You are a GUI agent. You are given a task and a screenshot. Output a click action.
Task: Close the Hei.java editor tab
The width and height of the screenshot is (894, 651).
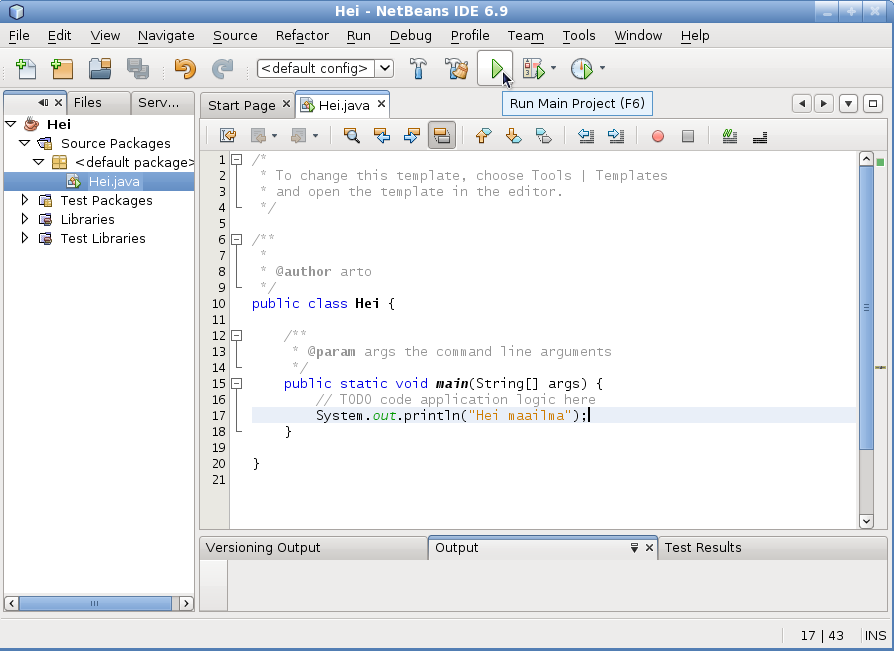coord(381,104)
